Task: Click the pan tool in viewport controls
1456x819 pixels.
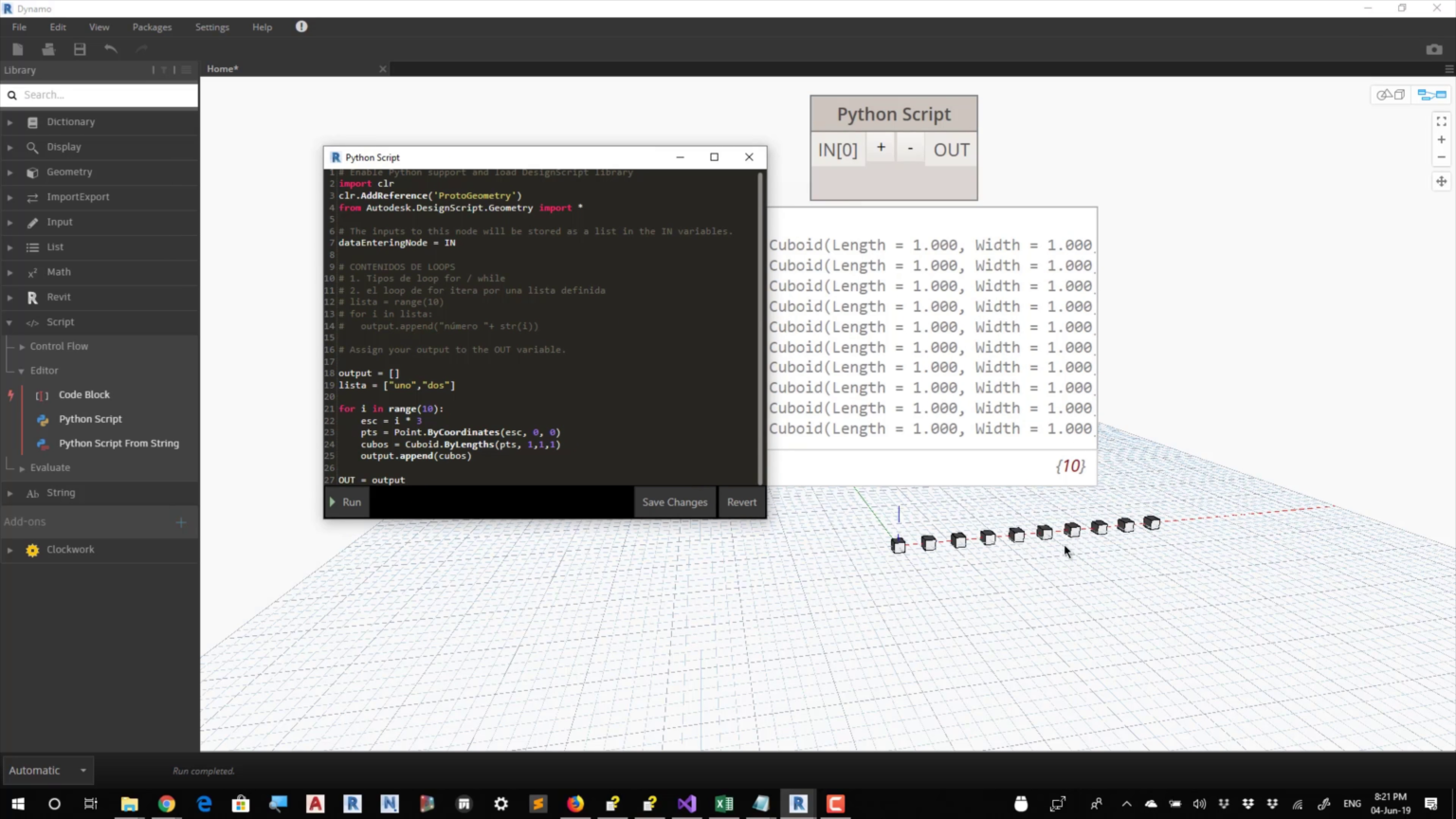Action: point(1441,180)
